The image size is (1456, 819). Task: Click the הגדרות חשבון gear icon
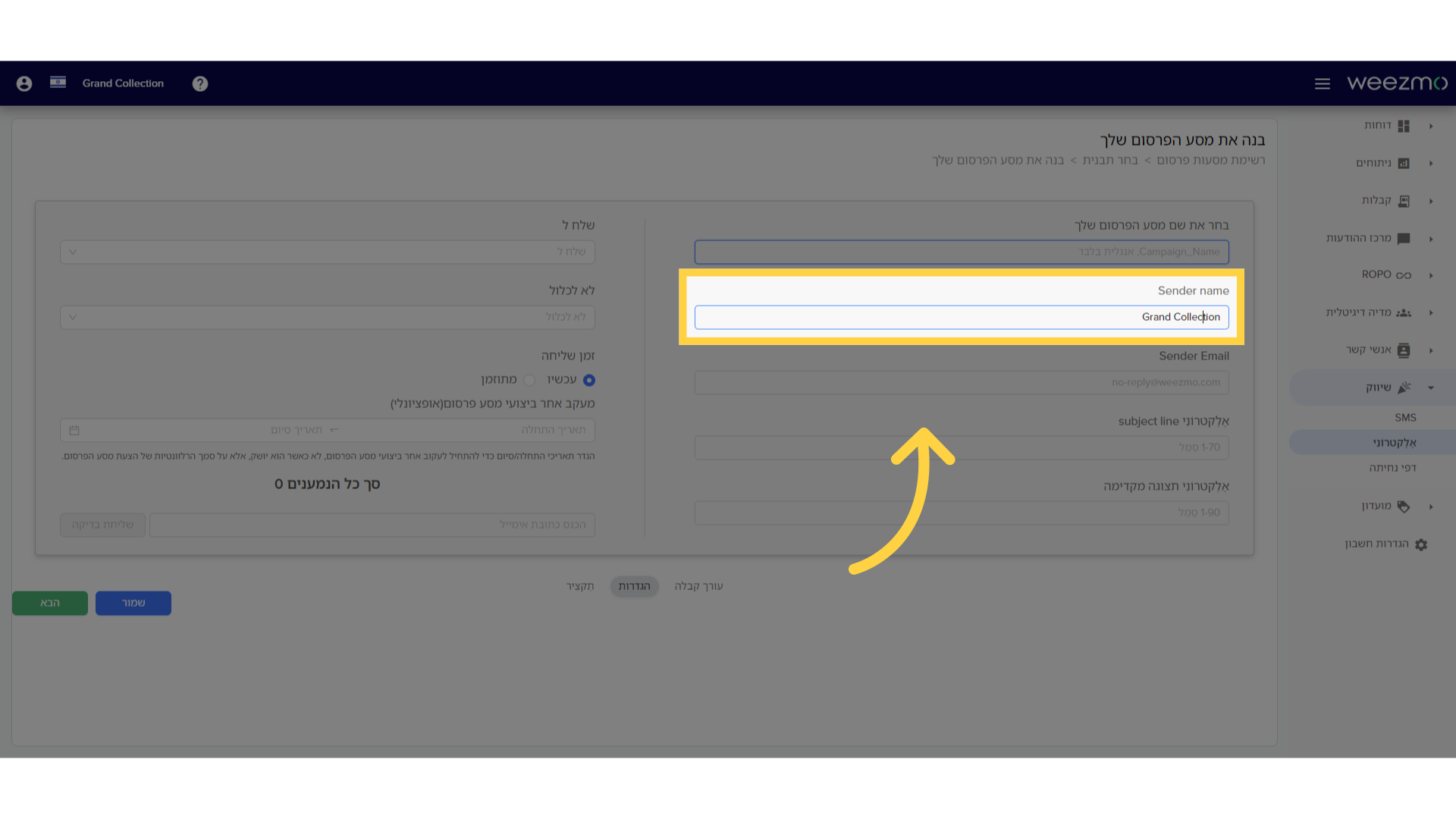click(x=1421, y=544)
